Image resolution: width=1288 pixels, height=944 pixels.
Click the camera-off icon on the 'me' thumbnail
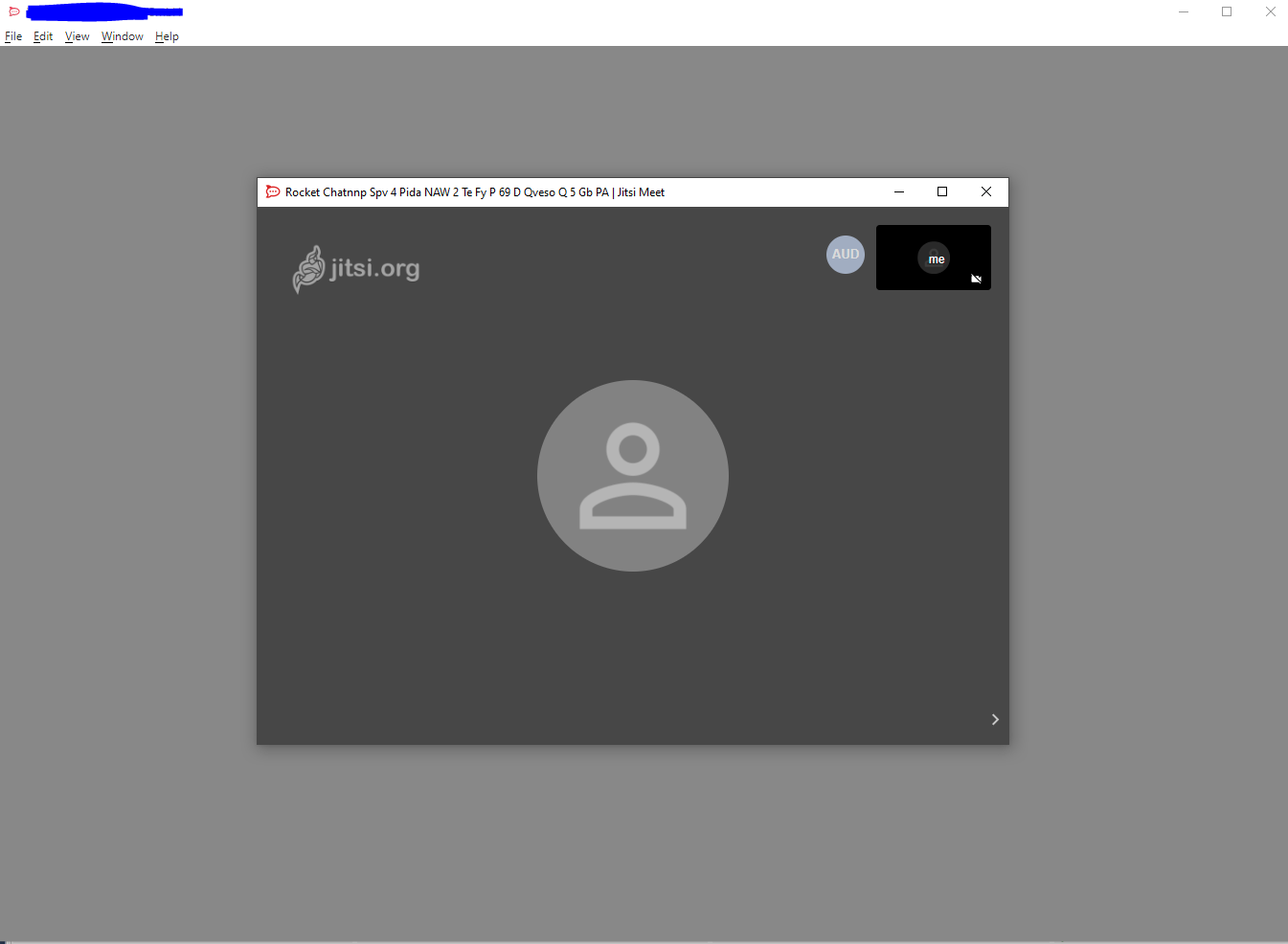[977, 279]
